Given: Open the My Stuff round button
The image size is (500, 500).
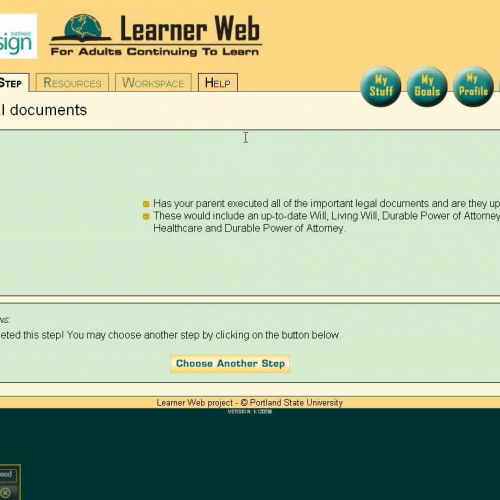Looking at the screenshot, I should coord(381,86).
